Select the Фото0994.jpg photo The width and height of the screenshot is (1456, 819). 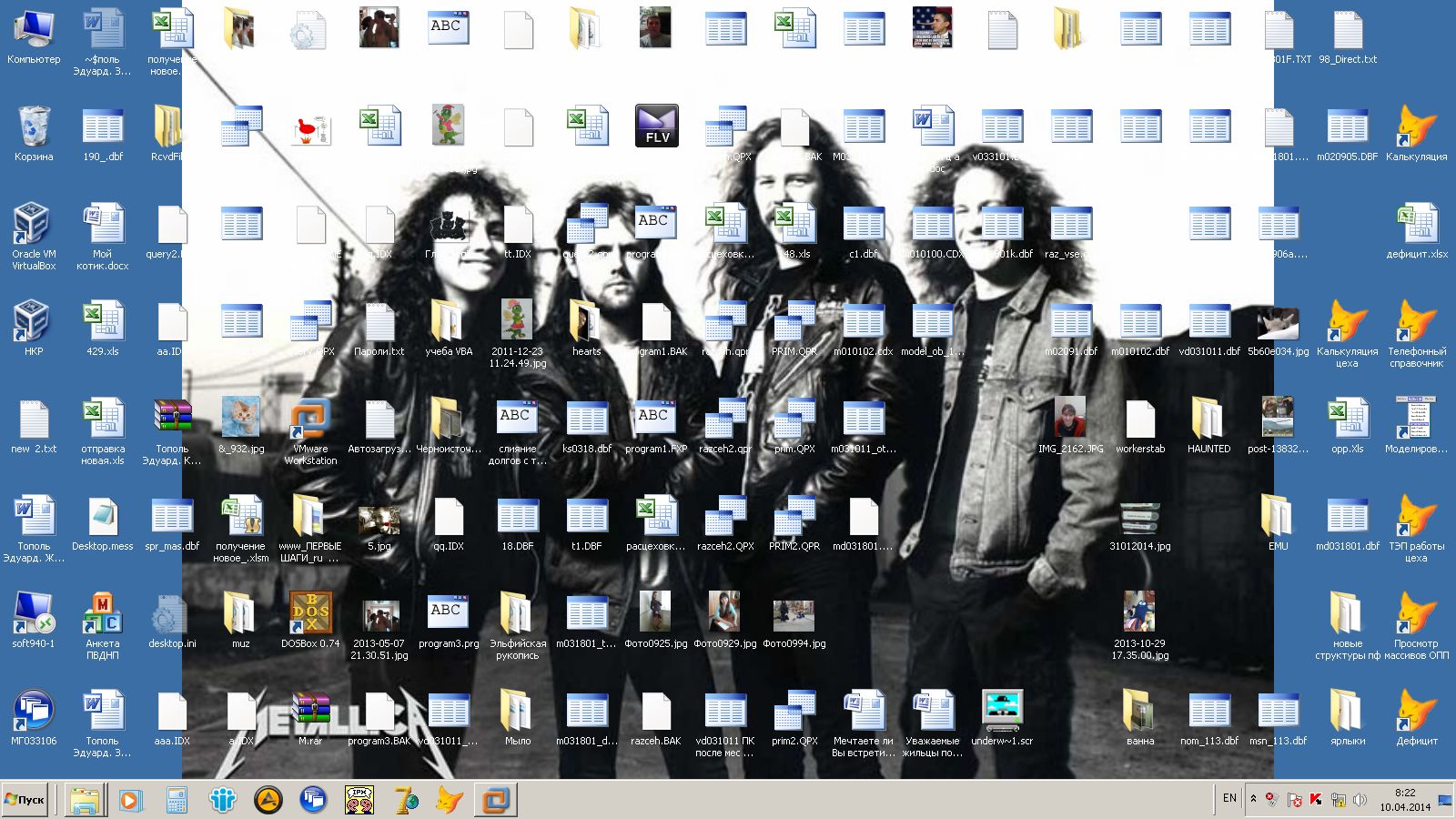[794, 621]
